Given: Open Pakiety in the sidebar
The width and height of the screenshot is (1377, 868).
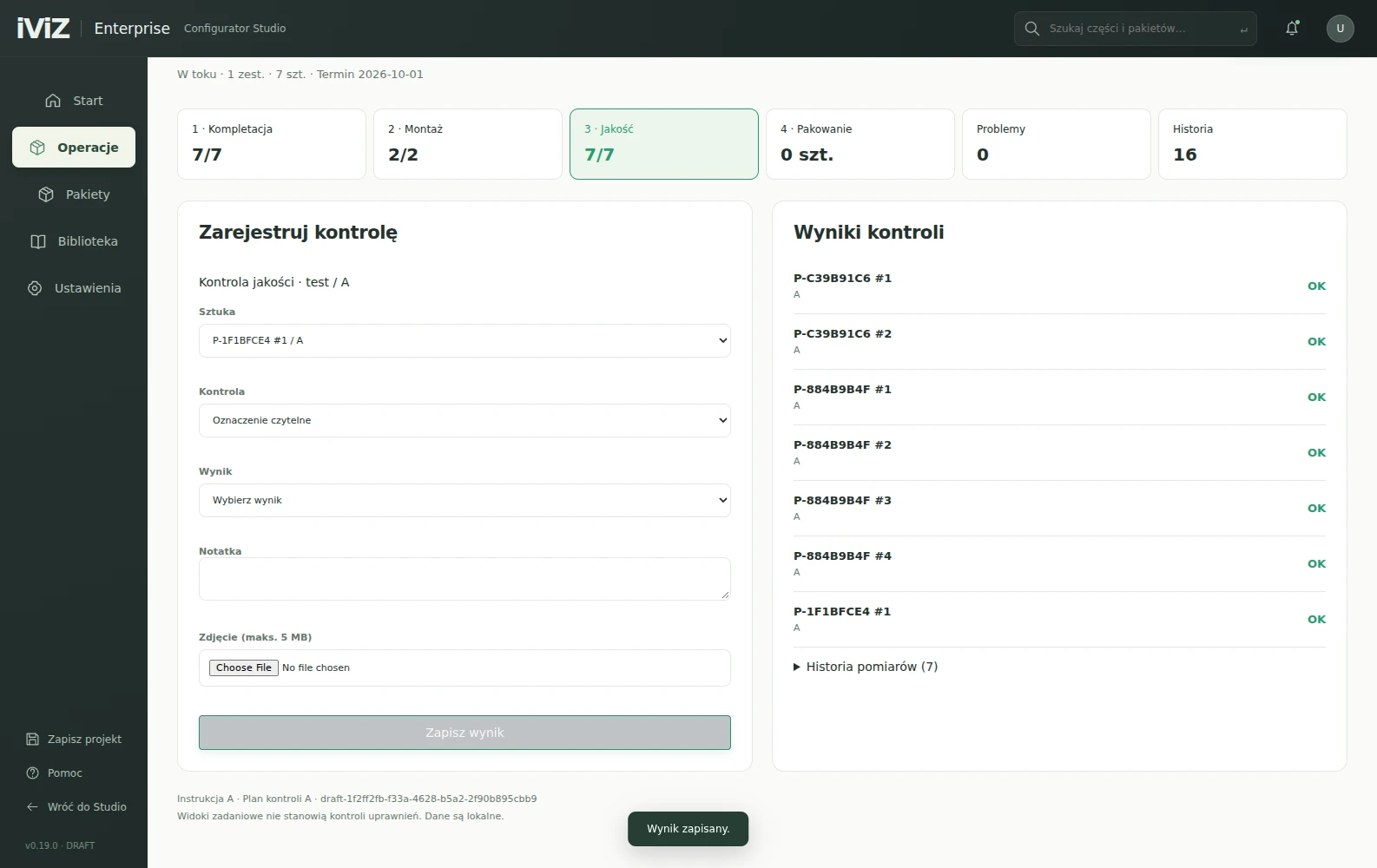Looking at the screenshot, I should pos(74,194).
